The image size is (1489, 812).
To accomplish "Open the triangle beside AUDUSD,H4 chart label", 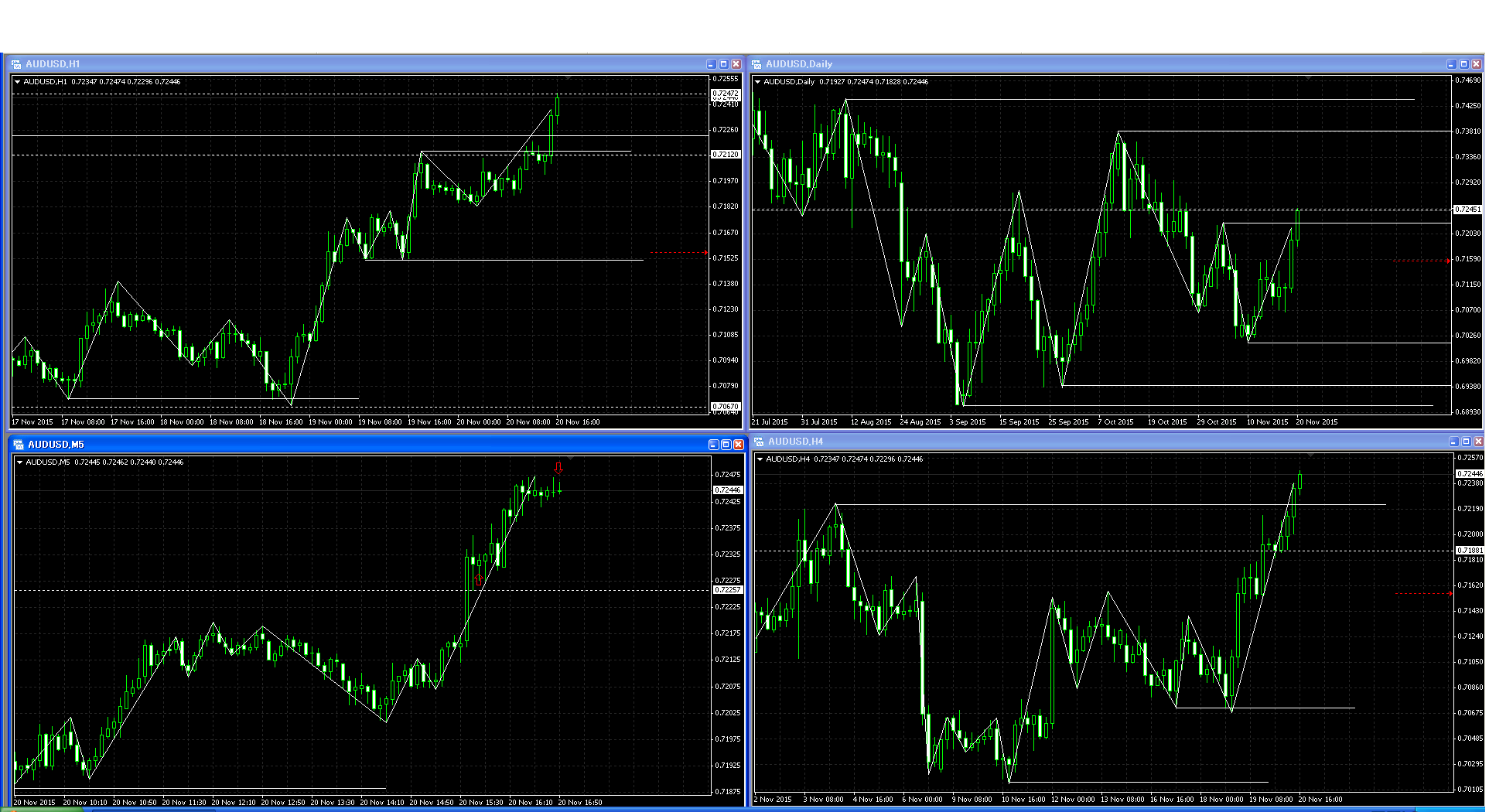I will [760, 459].
